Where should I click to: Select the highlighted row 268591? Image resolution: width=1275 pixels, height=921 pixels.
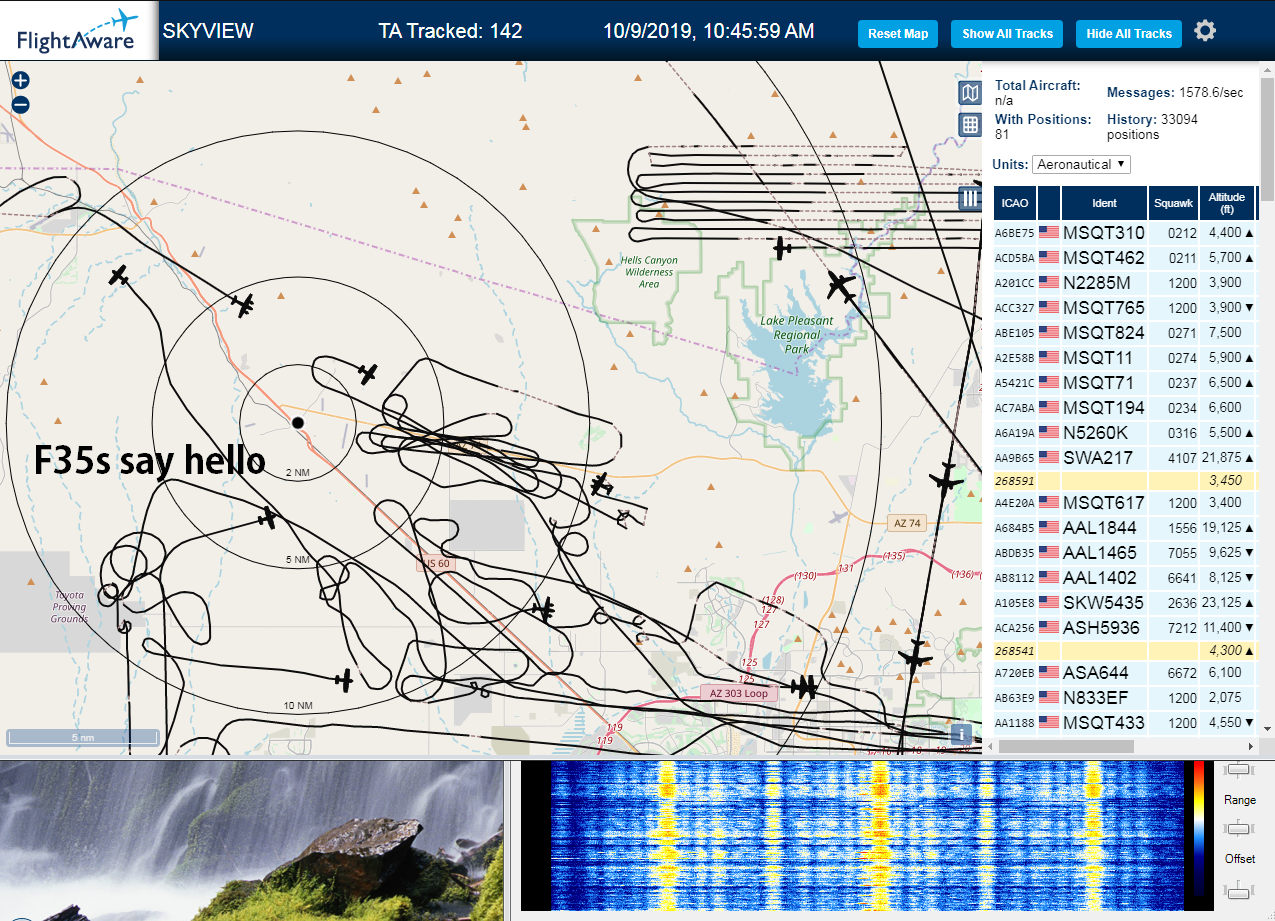click(x=1124, y=480)
